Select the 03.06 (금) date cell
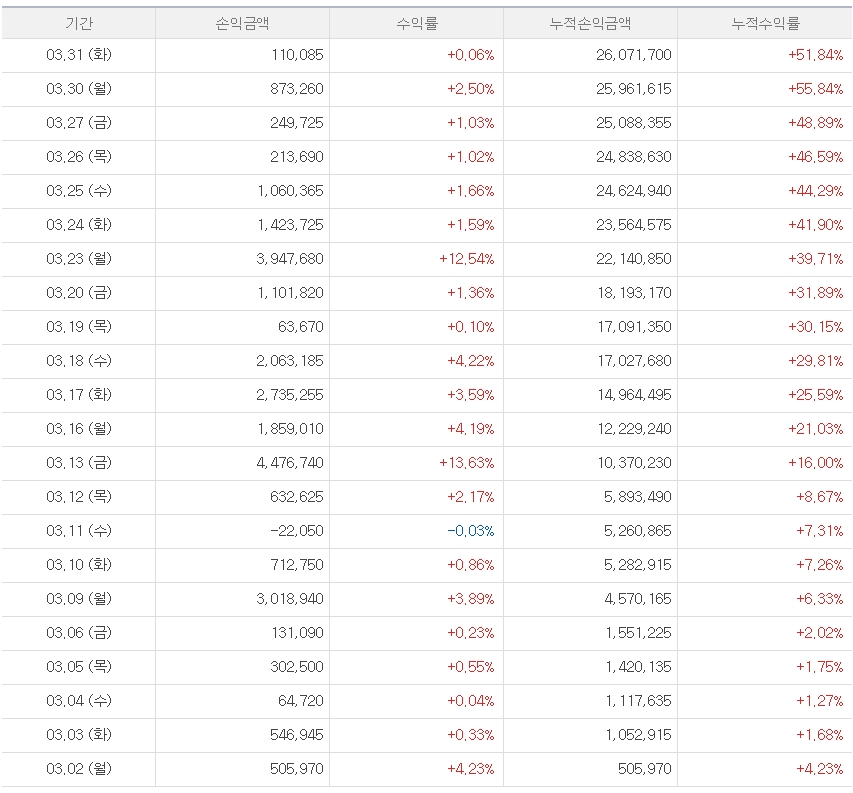The width and height of the screenshot is (853, 793). pos(79,633)
